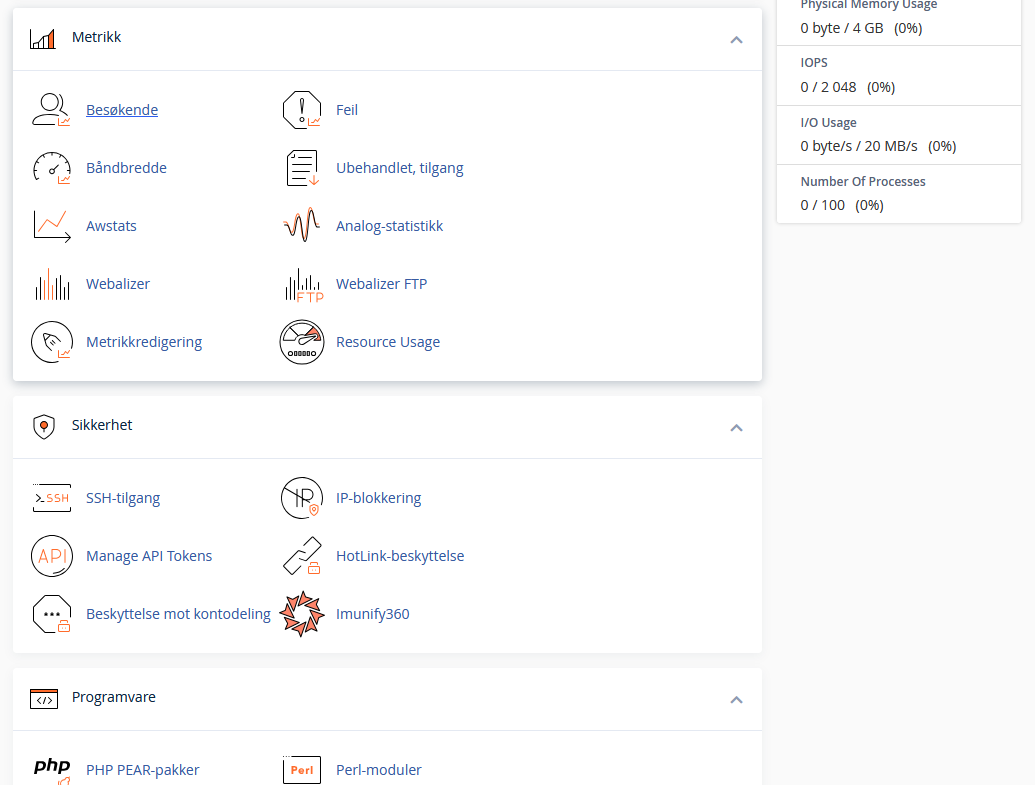This screenshot has width=1035, height=785.
Task: Click the Besøkende visitors icon
Action: tap(51, 110)
